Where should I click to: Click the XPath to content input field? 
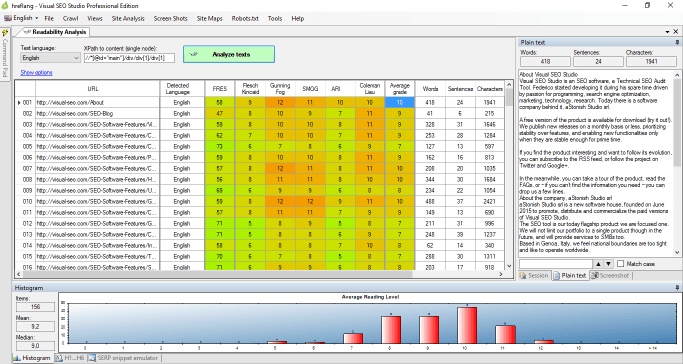pos(129,58)
